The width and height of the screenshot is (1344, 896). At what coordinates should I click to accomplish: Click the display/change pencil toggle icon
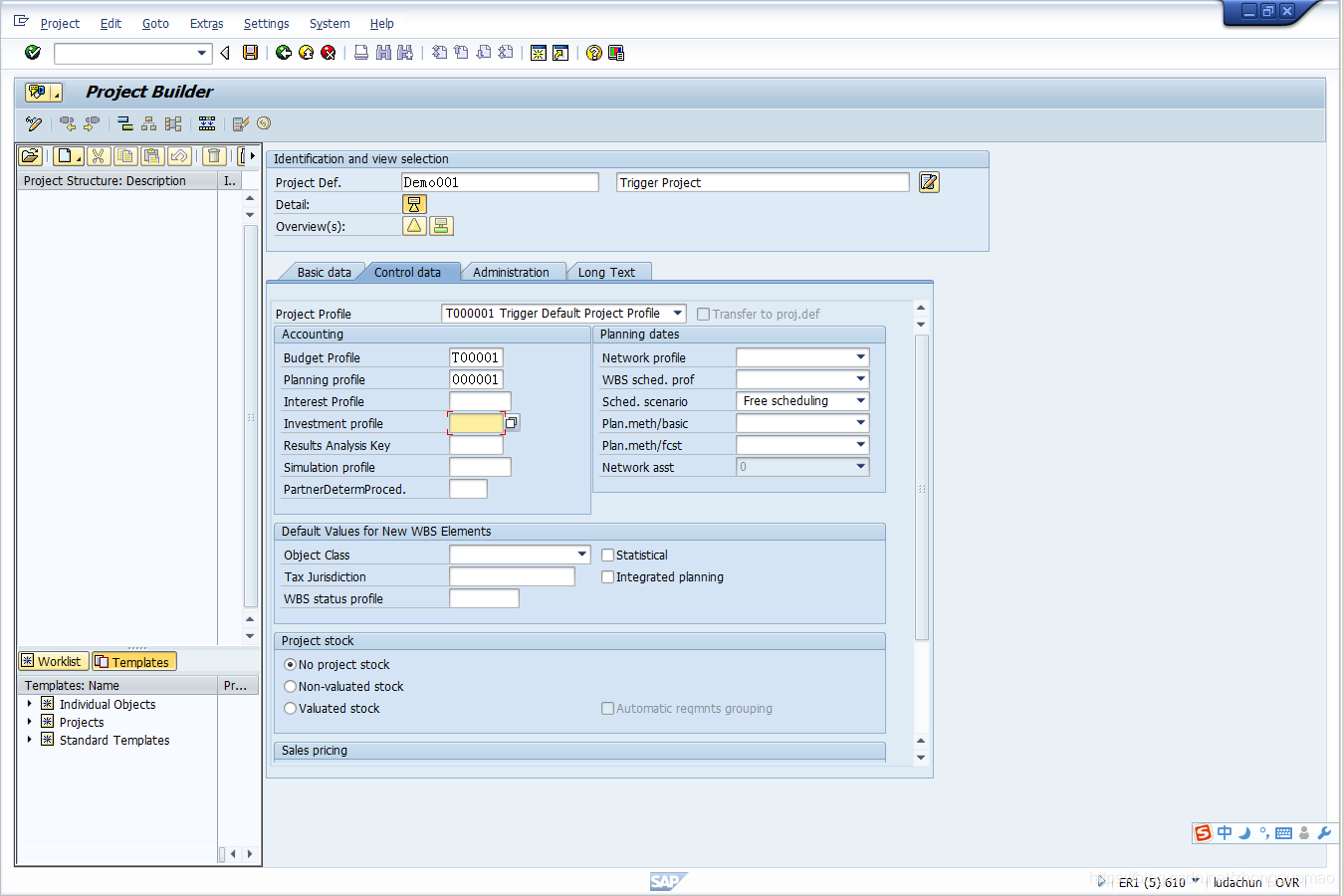pos(34,123)
